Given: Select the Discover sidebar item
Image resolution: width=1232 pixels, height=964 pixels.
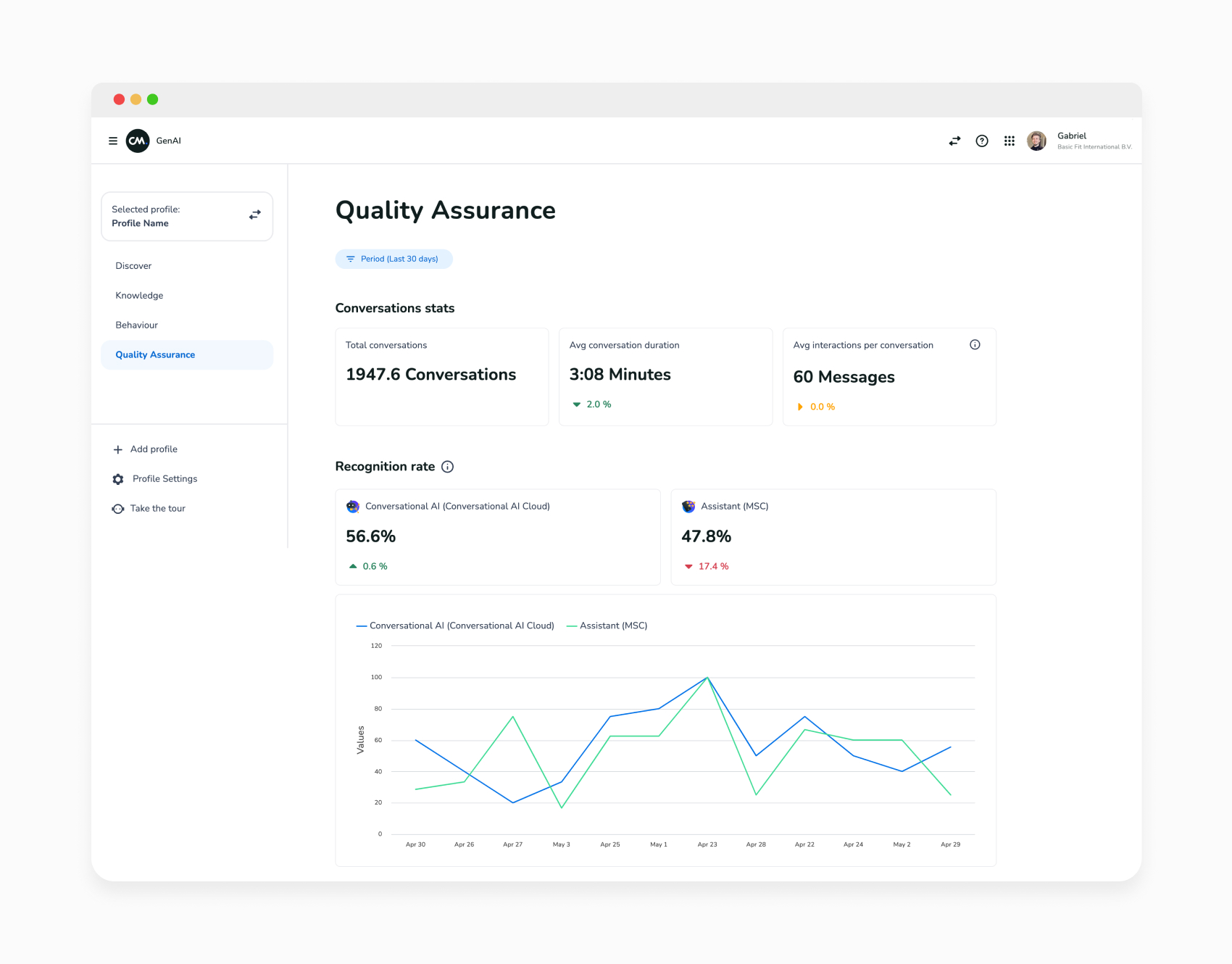Looking at the screenshot, I should coord(133,265).
